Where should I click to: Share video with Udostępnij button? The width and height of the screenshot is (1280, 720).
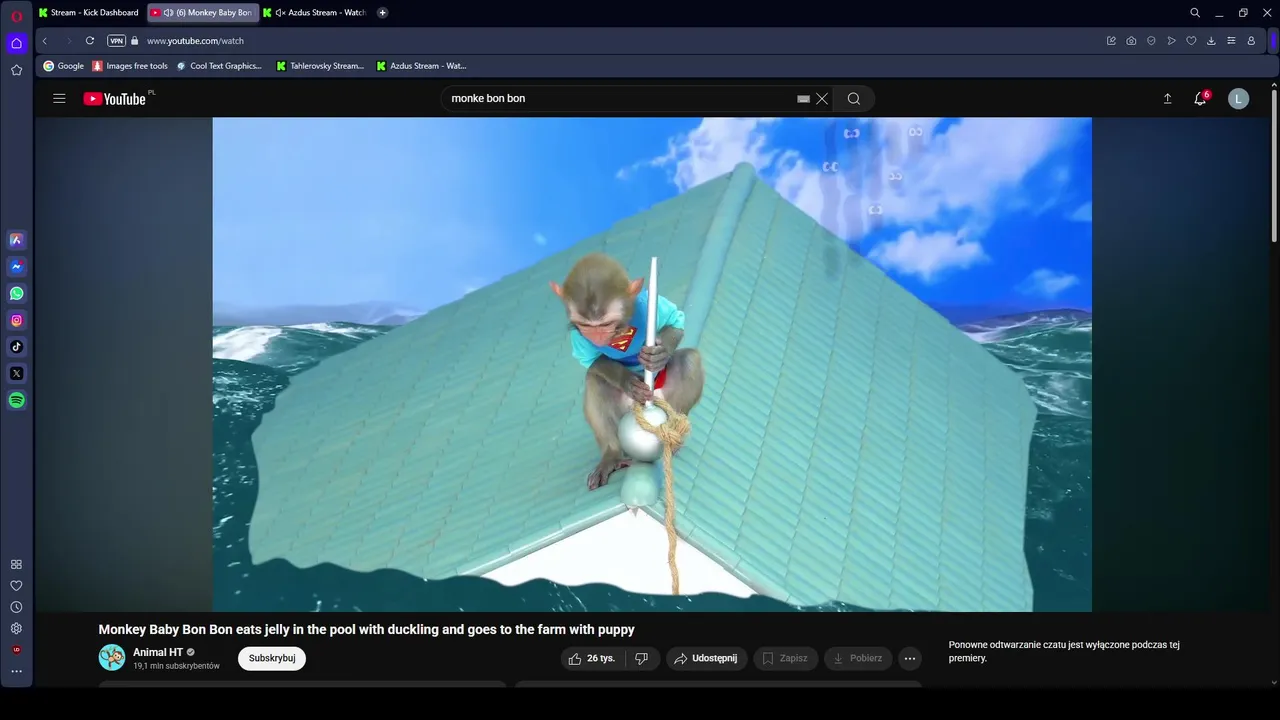coord(706,658)
